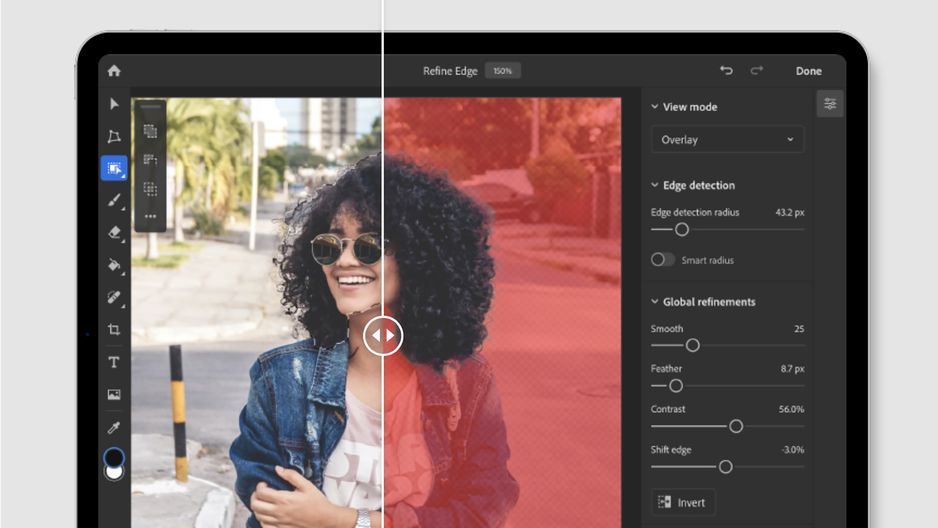
Task: Select the Crop tool
Action: (114, 329)
